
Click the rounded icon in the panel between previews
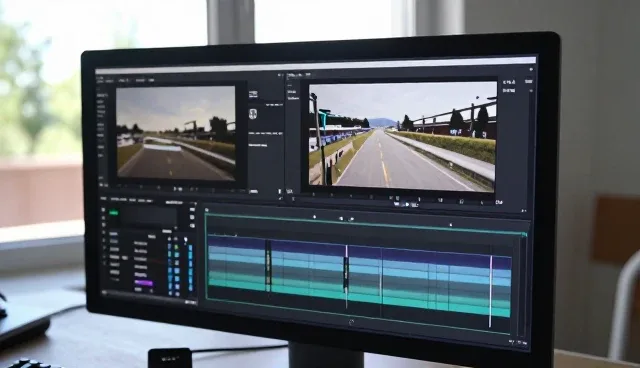(x=253, y=113)
